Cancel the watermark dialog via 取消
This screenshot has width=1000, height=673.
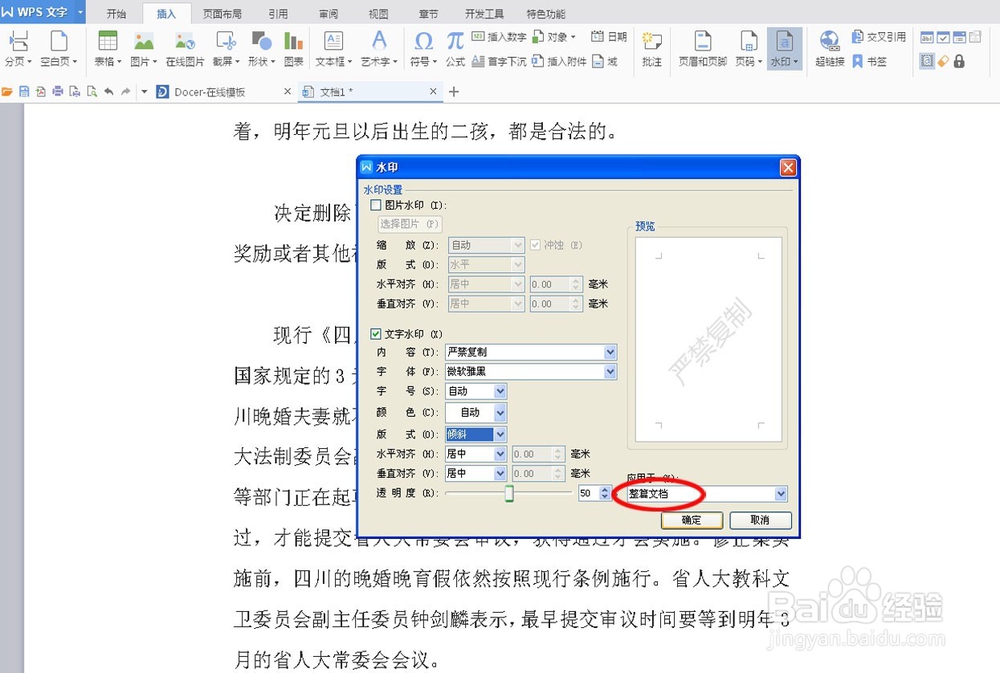pyautogui.click(x=758, y=520)
